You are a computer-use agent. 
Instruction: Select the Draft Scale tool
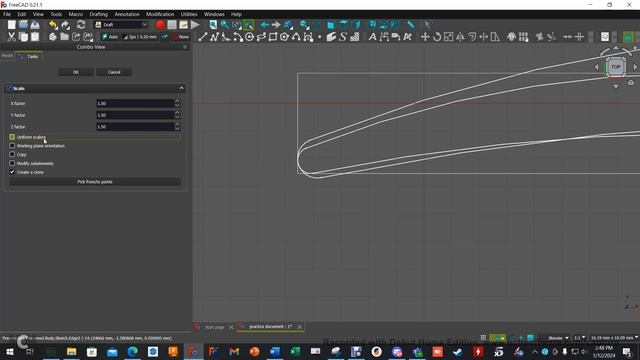pyautogui.click(x=448, y=37)
